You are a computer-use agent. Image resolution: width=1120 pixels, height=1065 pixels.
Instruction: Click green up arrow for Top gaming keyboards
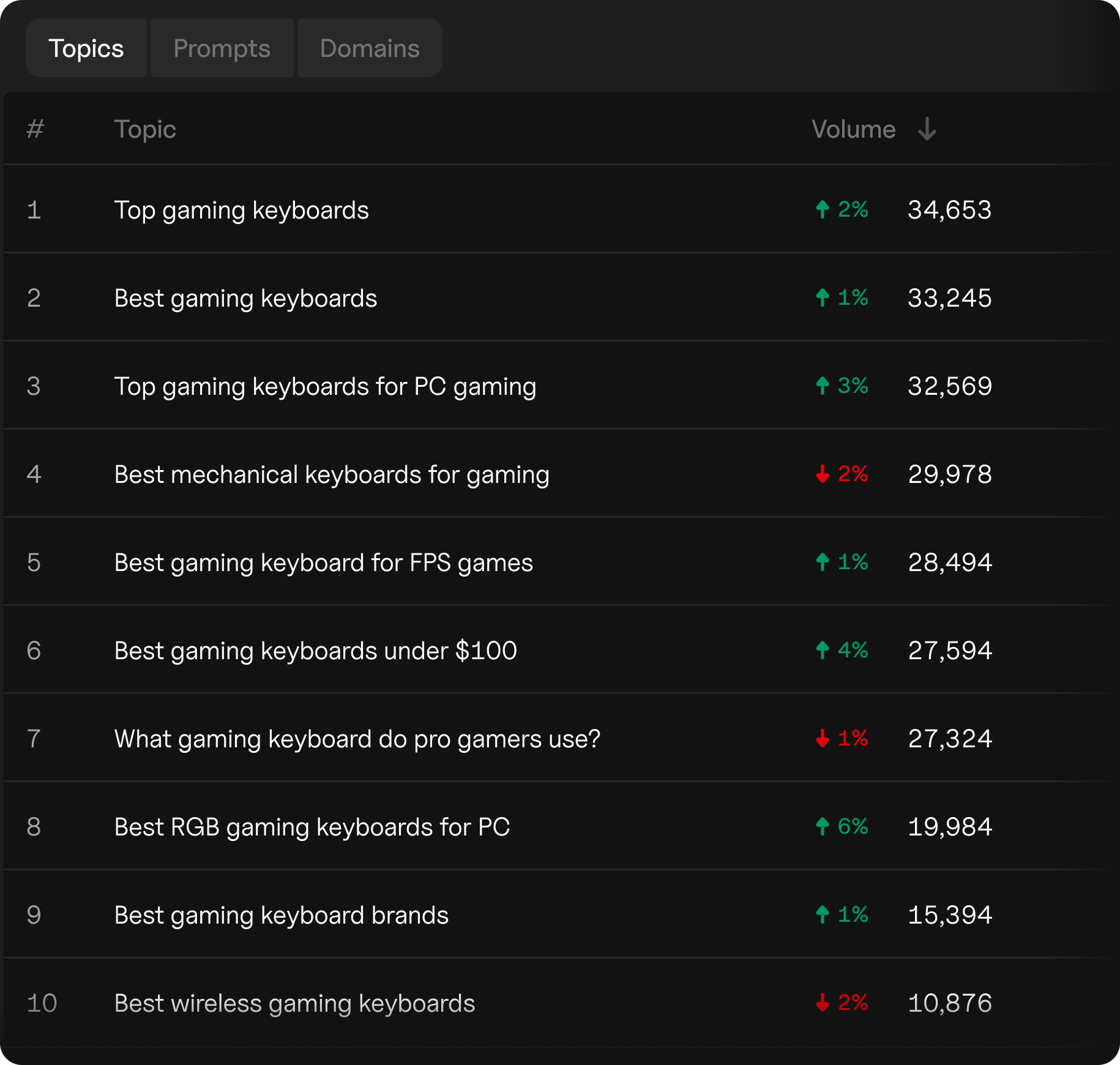click(823, 210)
